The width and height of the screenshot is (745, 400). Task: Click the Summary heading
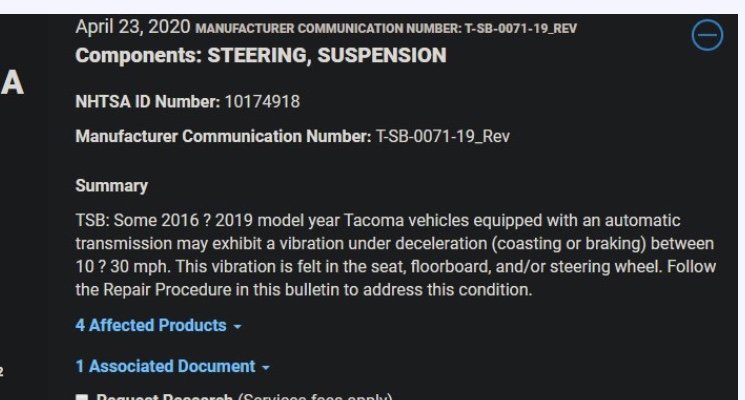point(112,186)
